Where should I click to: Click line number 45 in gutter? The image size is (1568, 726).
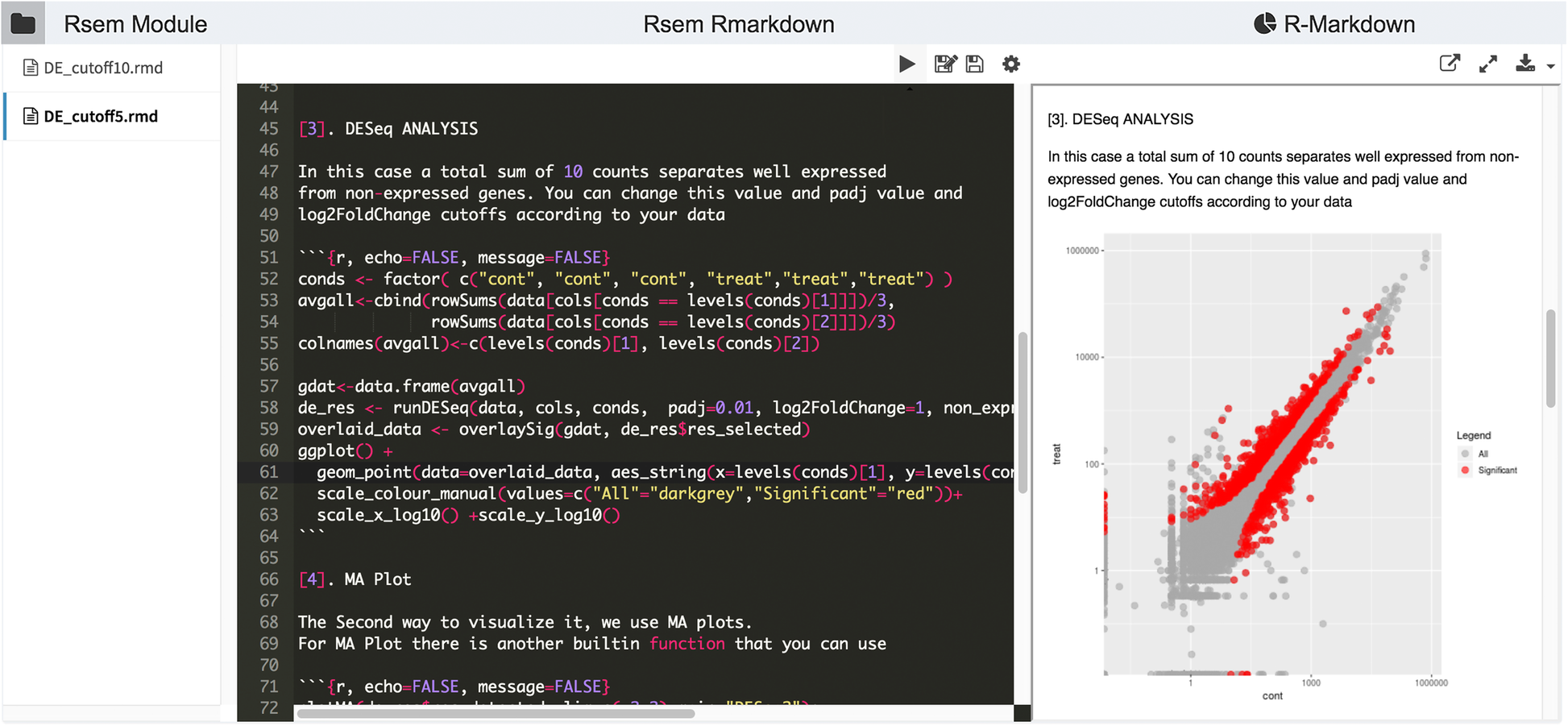pos(268,129)
